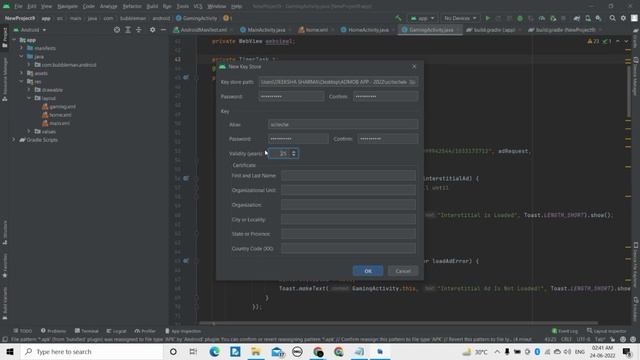The image size is (640, 360).
Task: Click the key Alias field
Action: [343, 124]
